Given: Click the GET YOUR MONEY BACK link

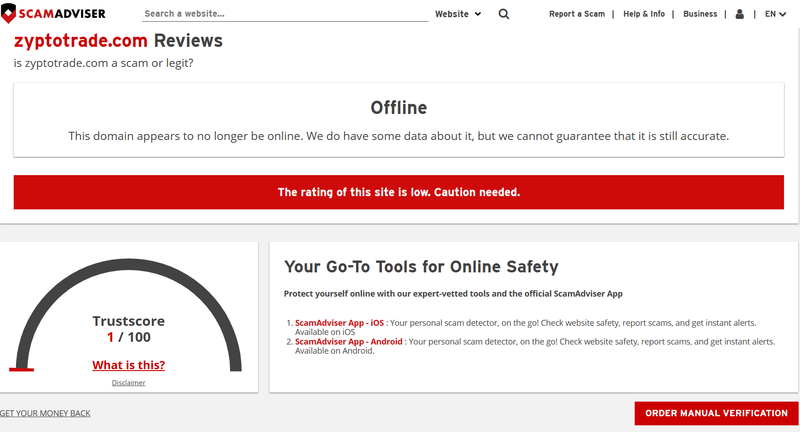Looking at the screenshot, I should coord(45,413).
